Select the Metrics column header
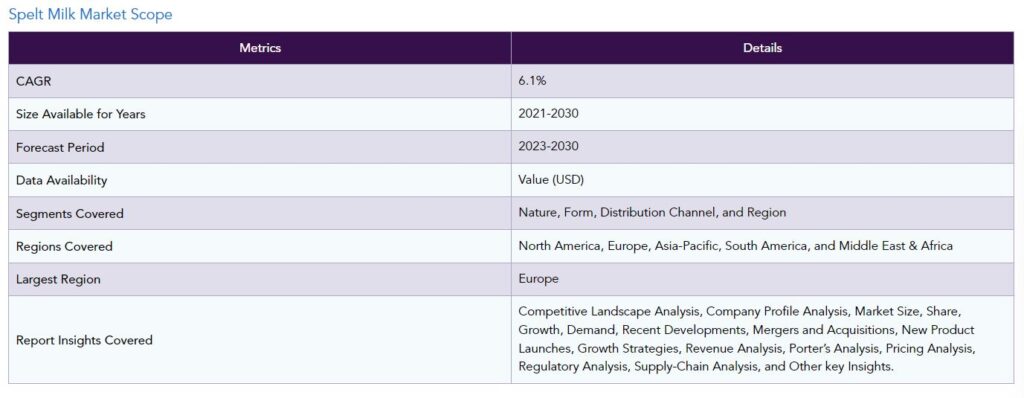The image size is (1024, 398). 260,48
